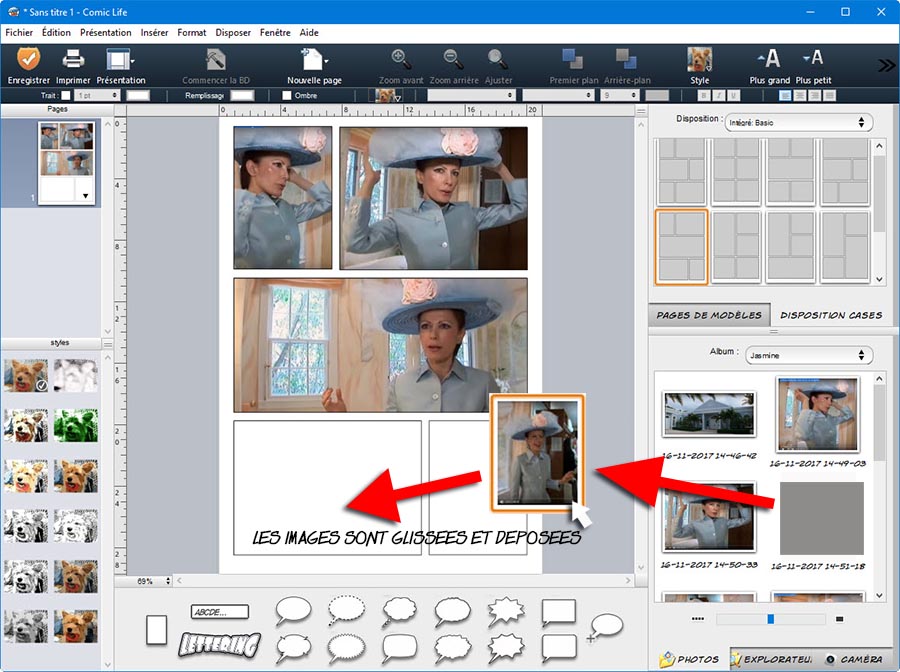Select the orange-highlighted page layout template
The width and height of the screenshot is (900, 672).
681,247
